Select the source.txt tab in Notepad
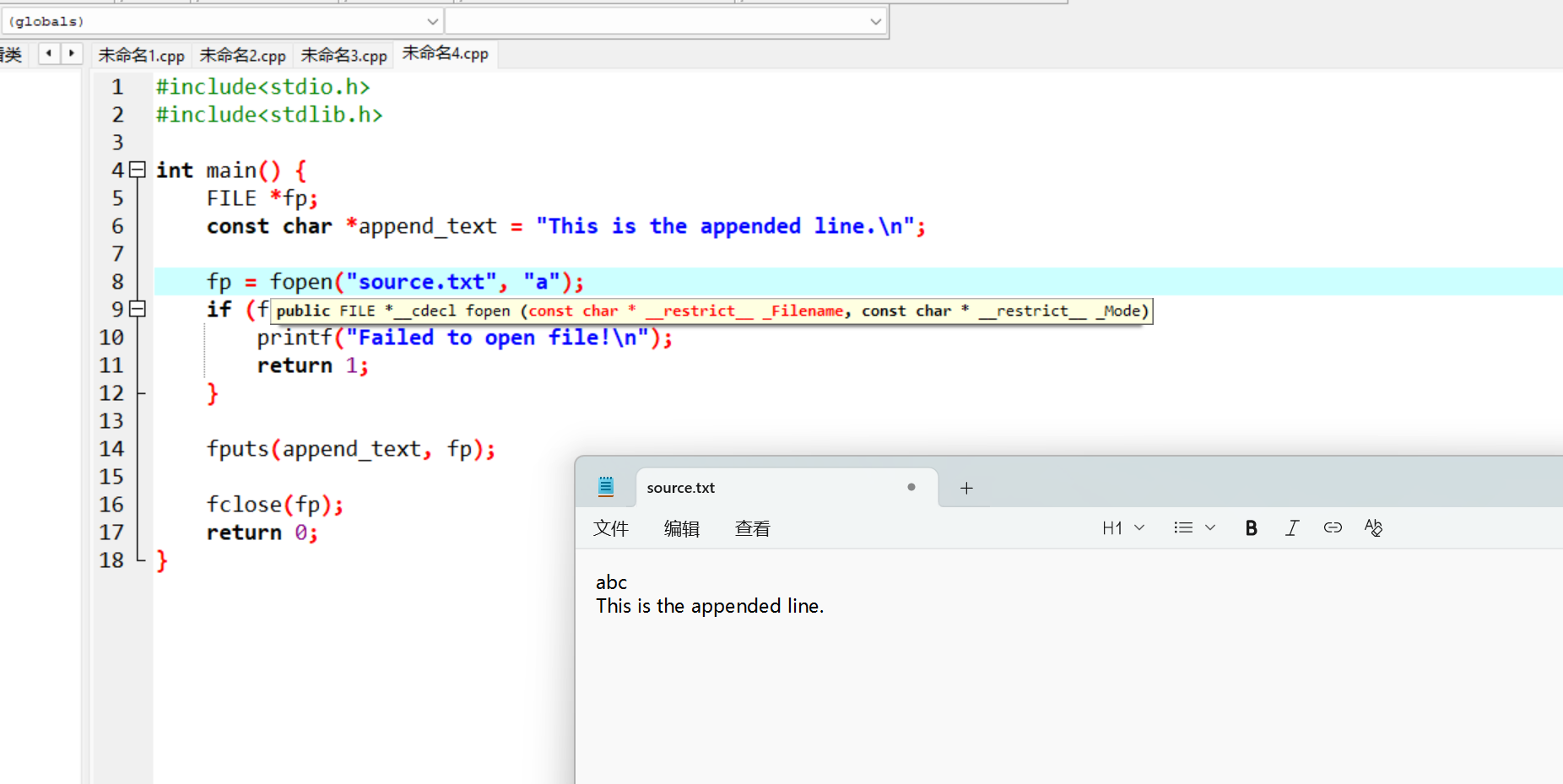The width and height of the screenshot is (1563, 784). coord(786,488)
